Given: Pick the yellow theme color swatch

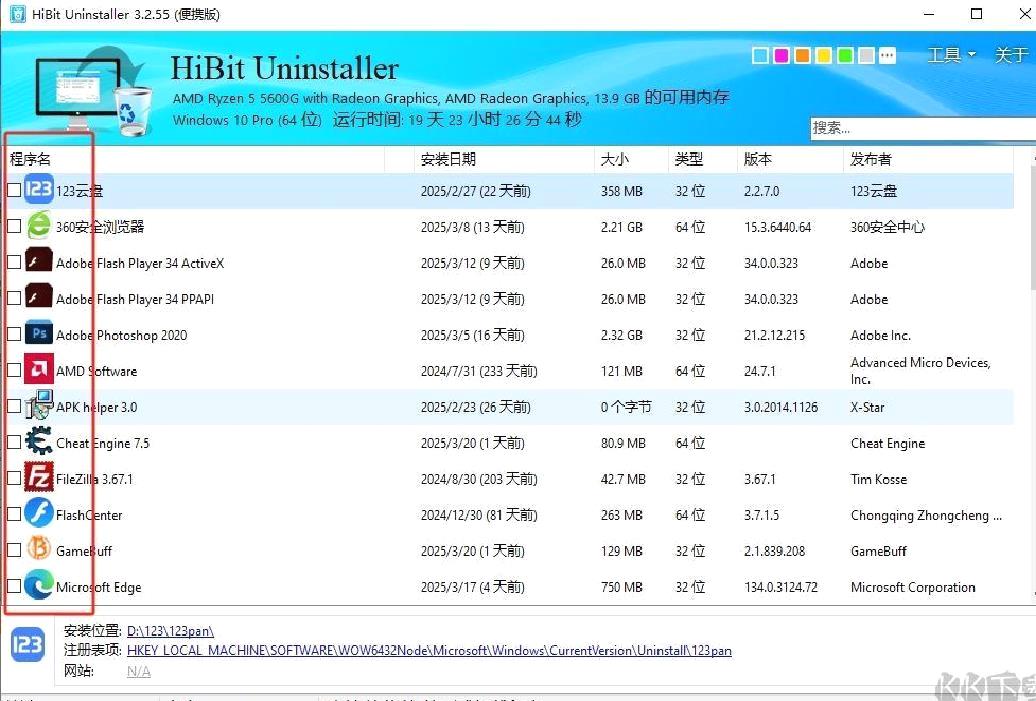Looking at the screenshot, I should [x=824, y=55].
